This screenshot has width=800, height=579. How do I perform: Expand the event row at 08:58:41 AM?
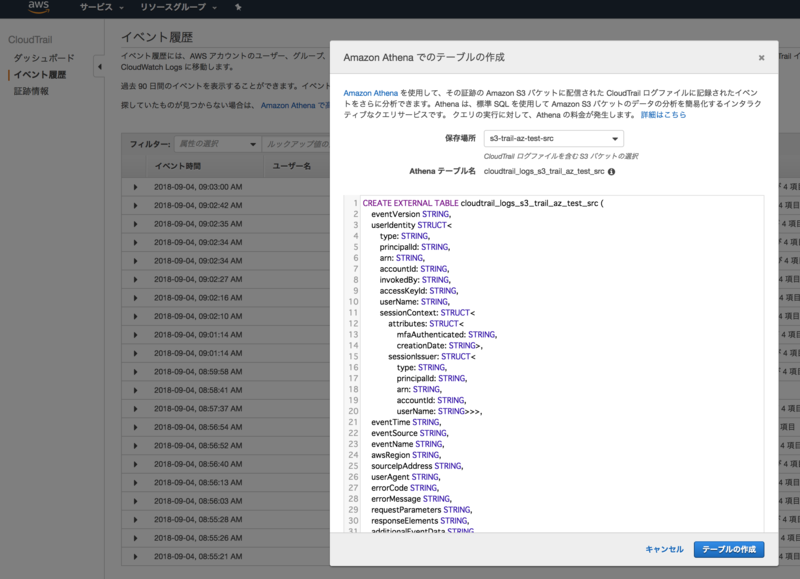tap(135, 390)
